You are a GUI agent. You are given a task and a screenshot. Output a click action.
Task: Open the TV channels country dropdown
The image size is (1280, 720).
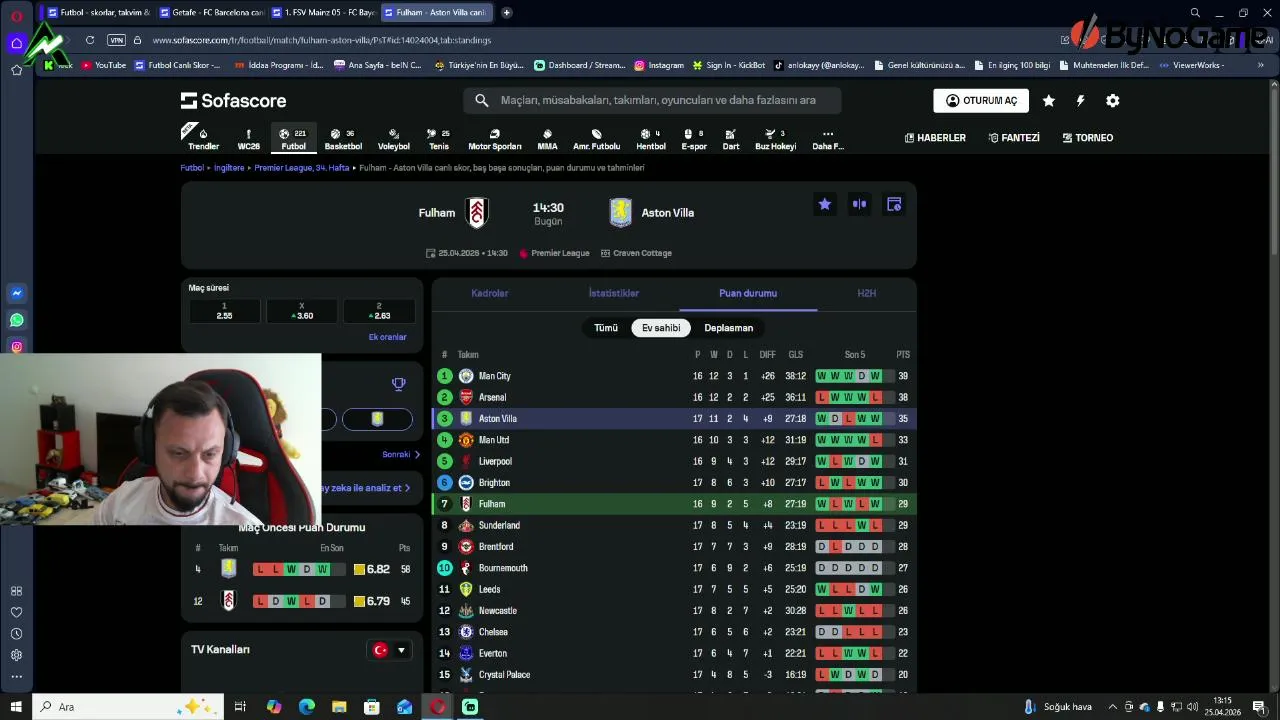coord(390,650)
